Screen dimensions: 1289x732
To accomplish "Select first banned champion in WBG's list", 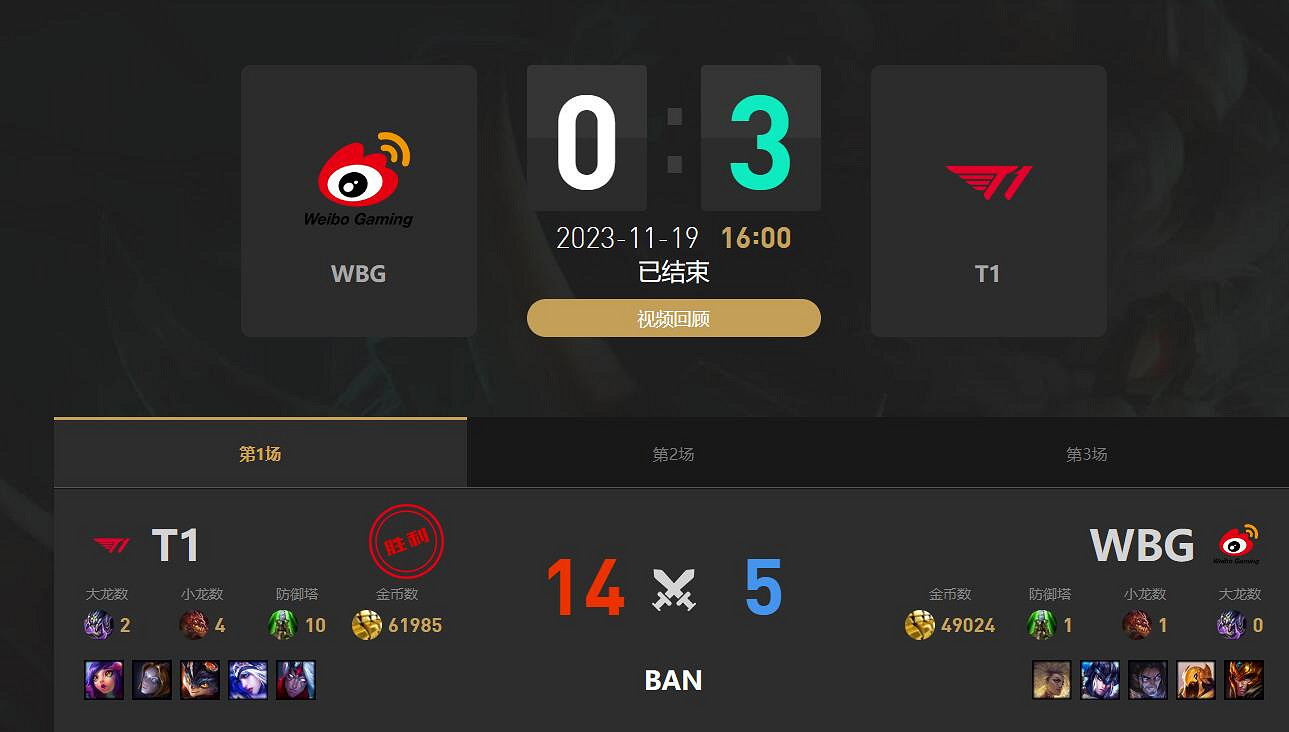I will tap(1052, 680).
